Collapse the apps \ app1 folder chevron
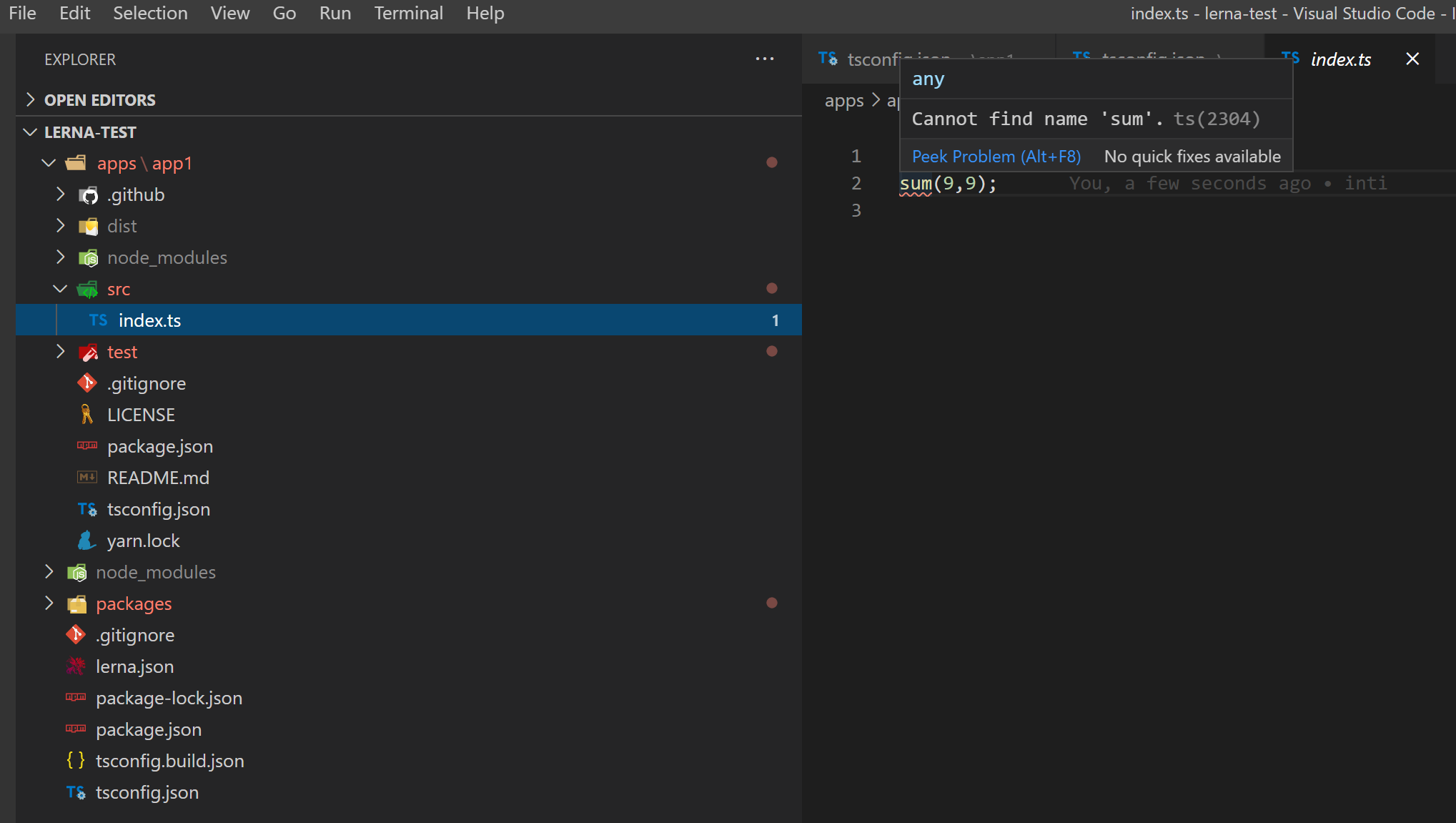1456x823 pixels. [49, 163]
